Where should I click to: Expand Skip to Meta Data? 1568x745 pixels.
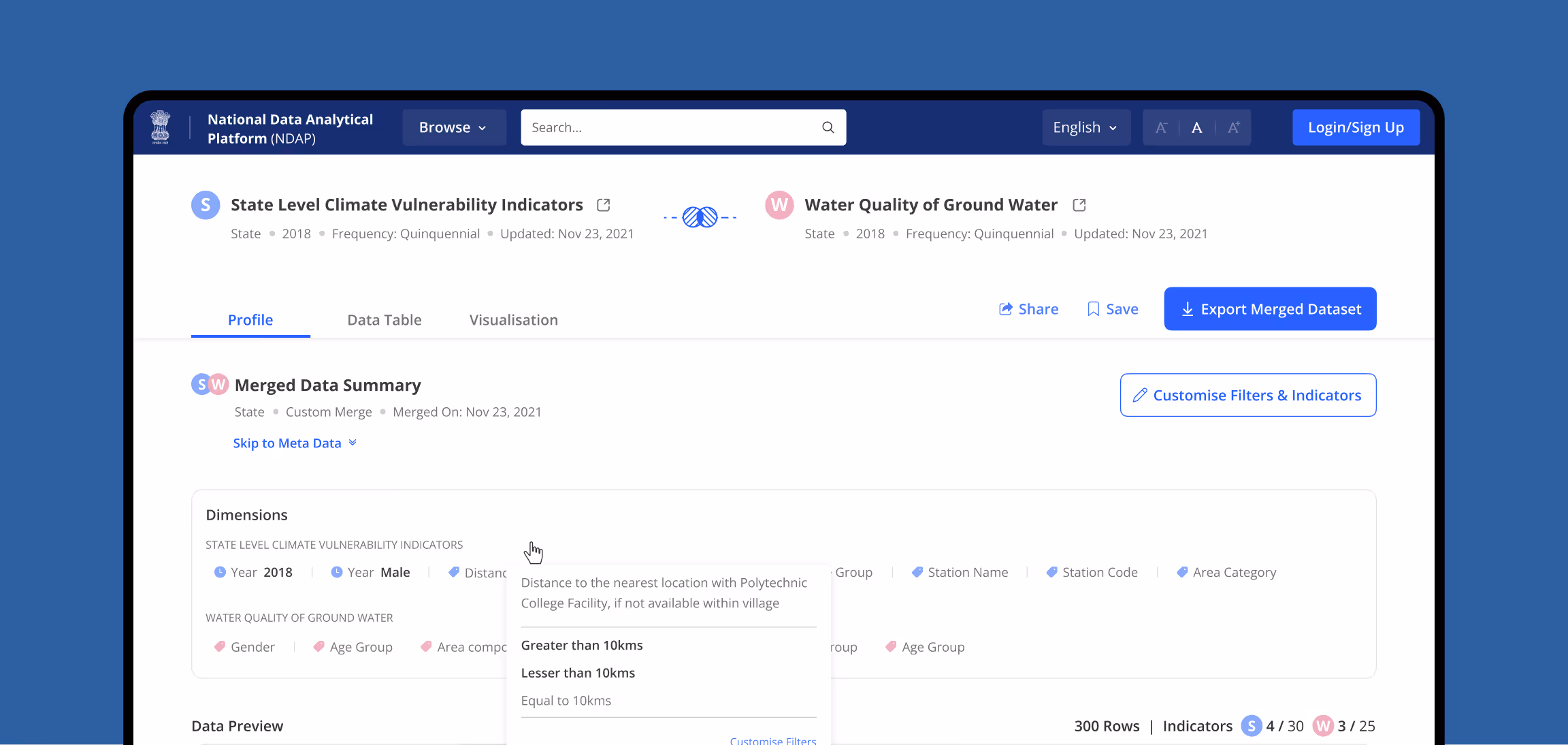[295, 443]
